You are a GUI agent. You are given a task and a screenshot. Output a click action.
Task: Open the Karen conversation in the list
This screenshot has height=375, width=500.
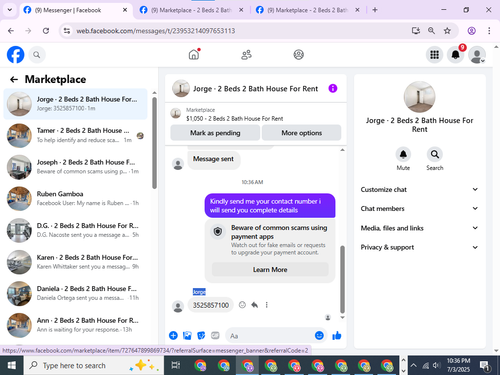pos(75,262)
